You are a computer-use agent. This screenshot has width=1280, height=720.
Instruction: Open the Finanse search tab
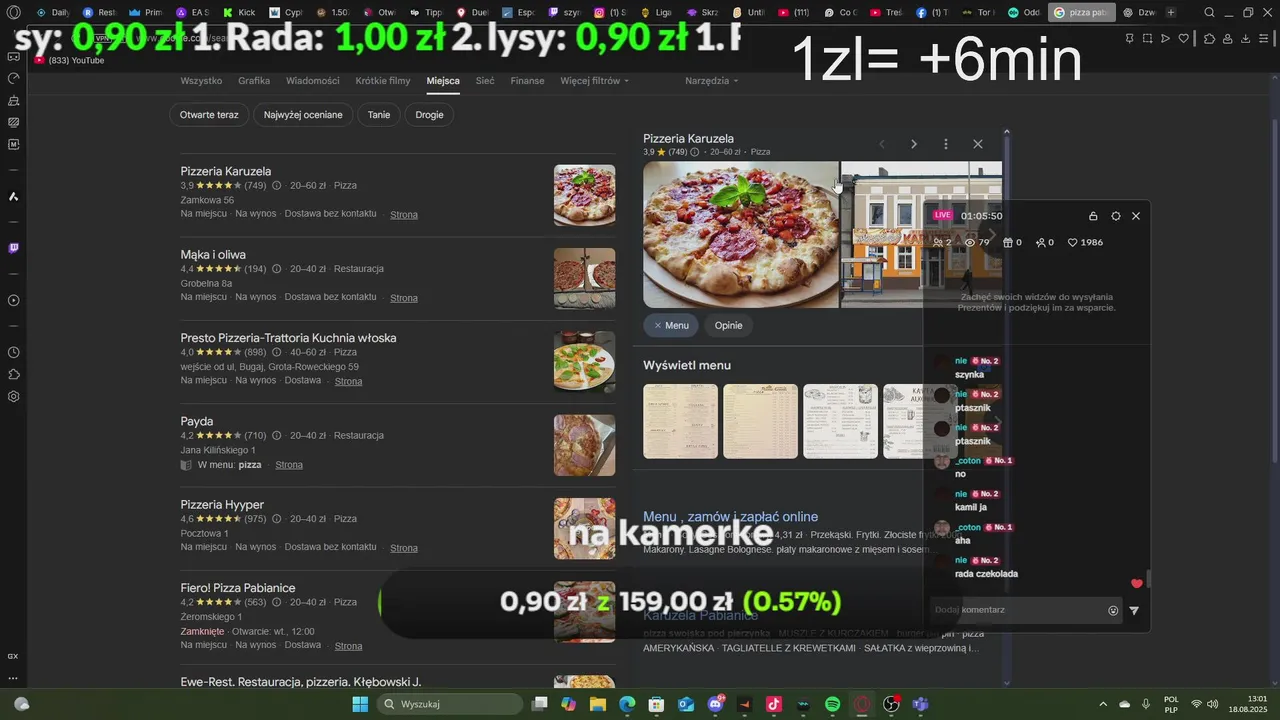[527, 80]
